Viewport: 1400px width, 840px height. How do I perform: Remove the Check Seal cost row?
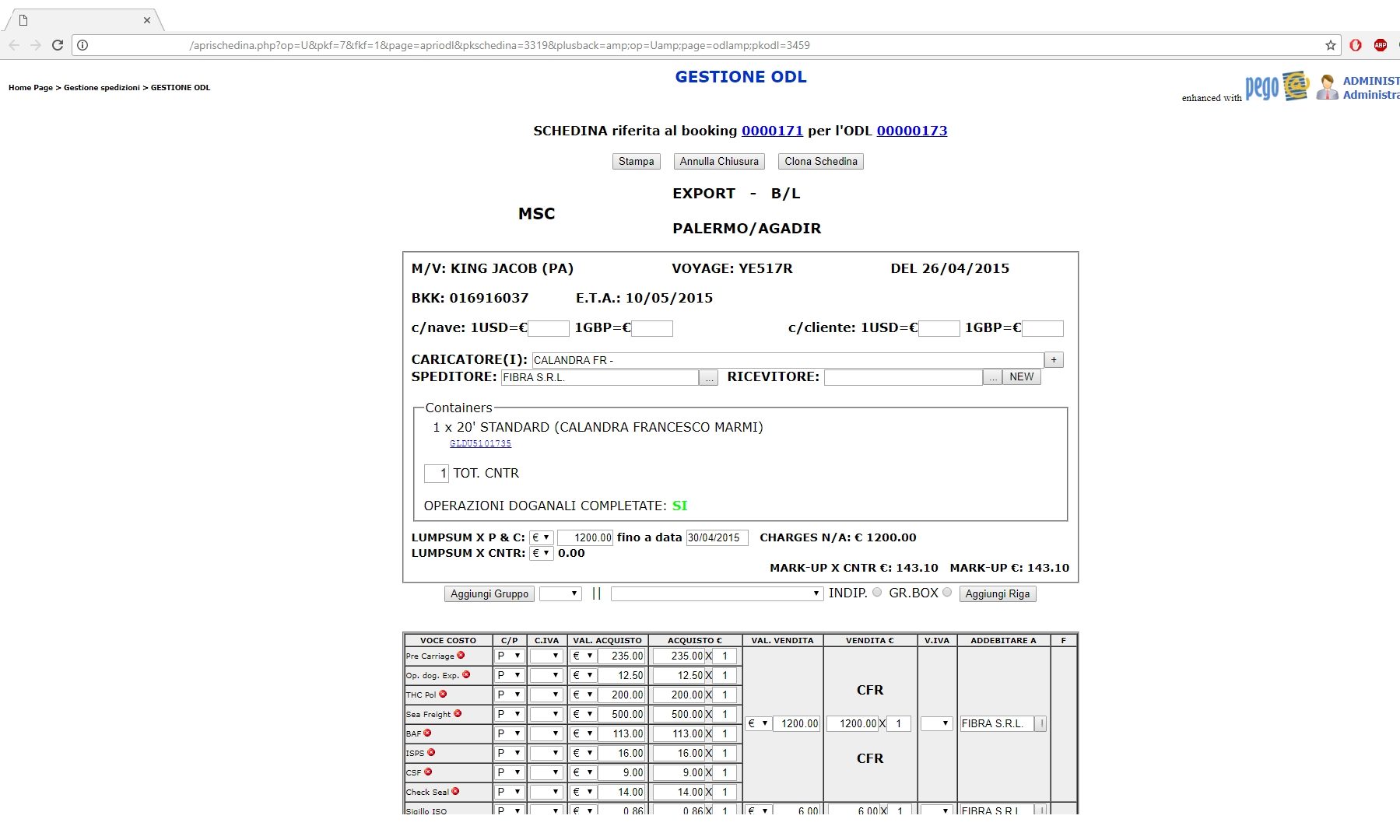pyautogui.click(x=455, y=792)
